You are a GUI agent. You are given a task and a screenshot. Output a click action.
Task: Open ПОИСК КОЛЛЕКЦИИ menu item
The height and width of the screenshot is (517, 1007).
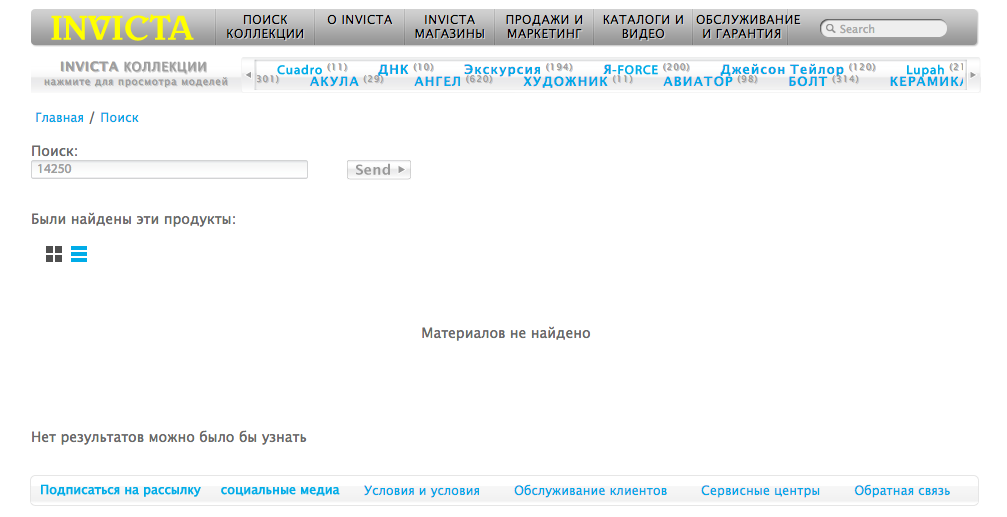(265, 27)
